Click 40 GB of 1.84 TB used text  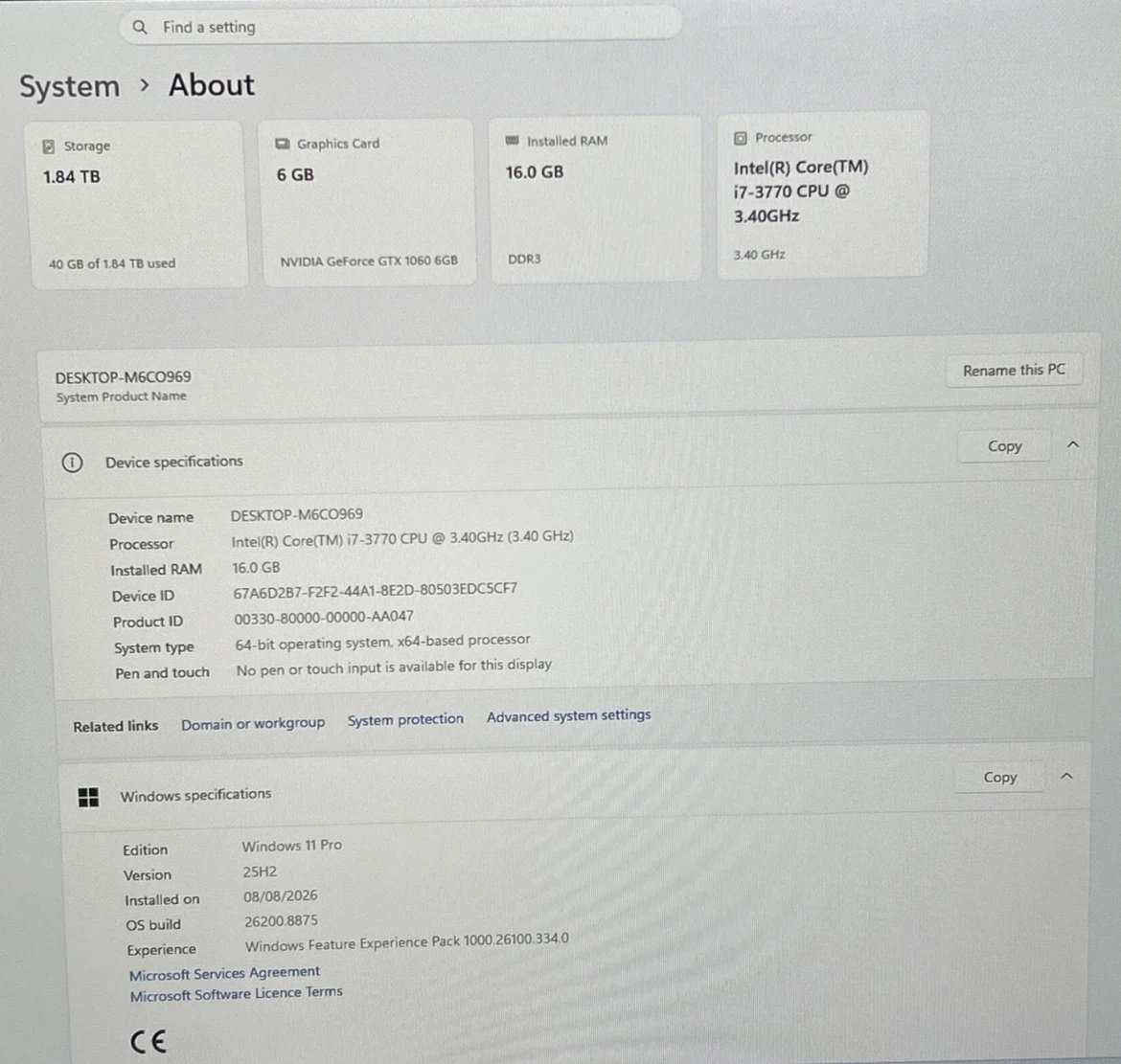click(x=112, y=263)
